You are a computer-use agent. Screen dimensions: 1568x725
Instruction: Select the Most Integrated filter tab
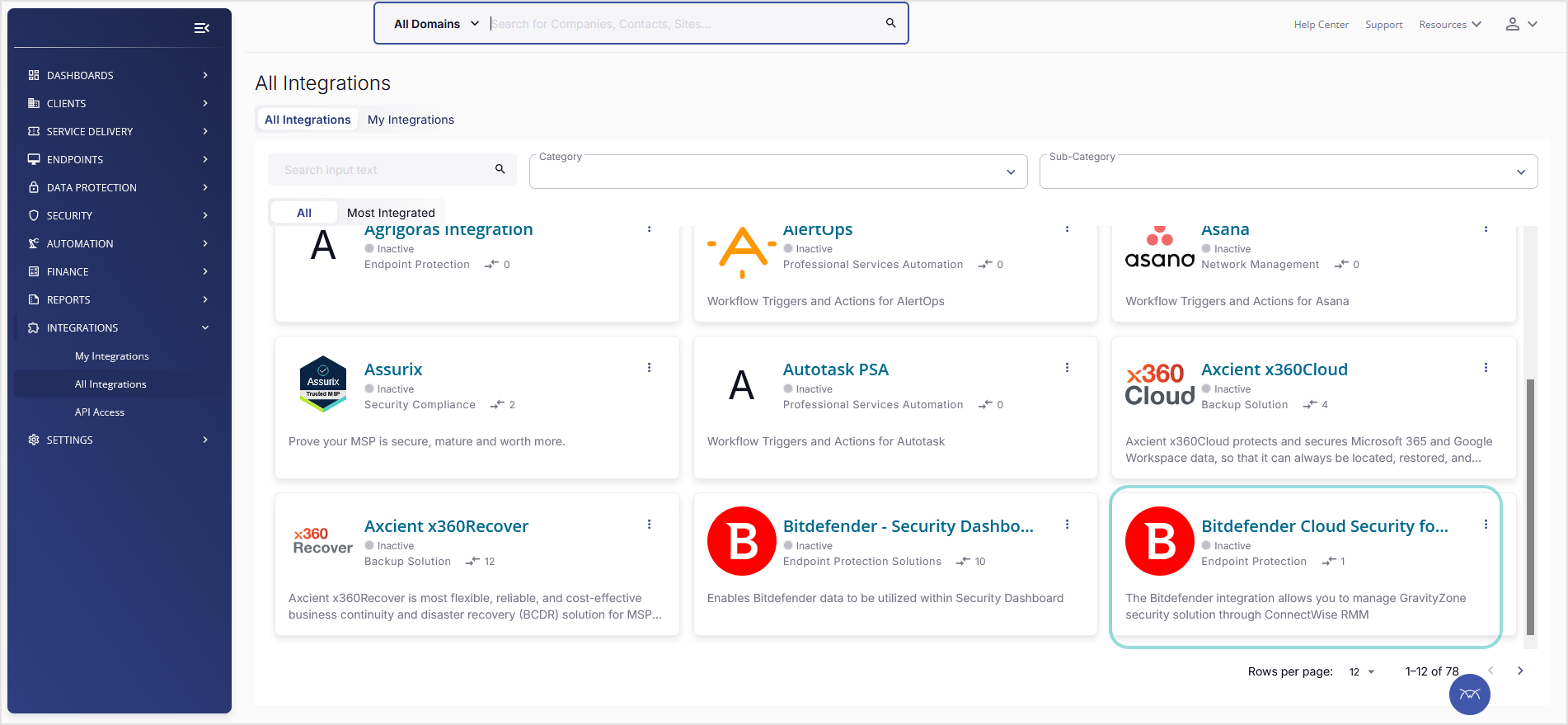(x=391, y=213)
